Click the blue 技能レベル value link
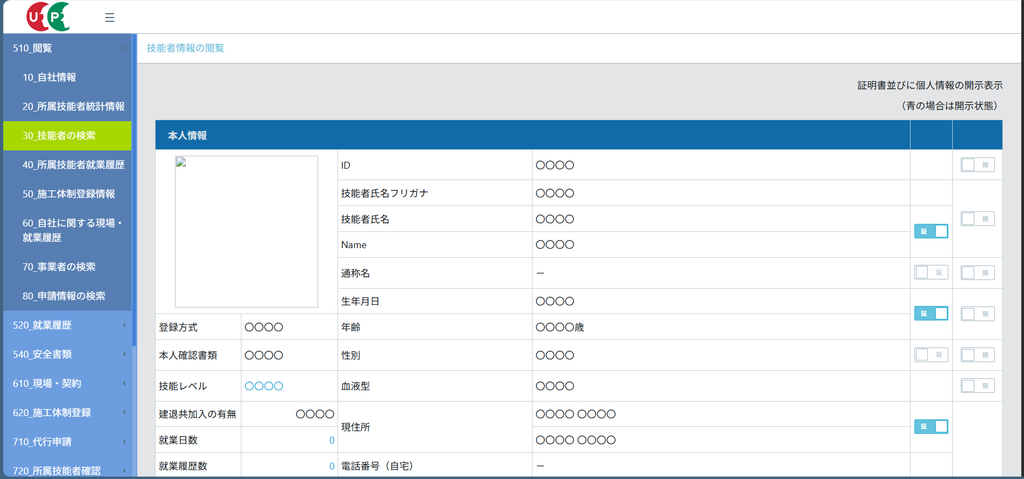The width and height of the screenshot is (1024, 479). 264,386
